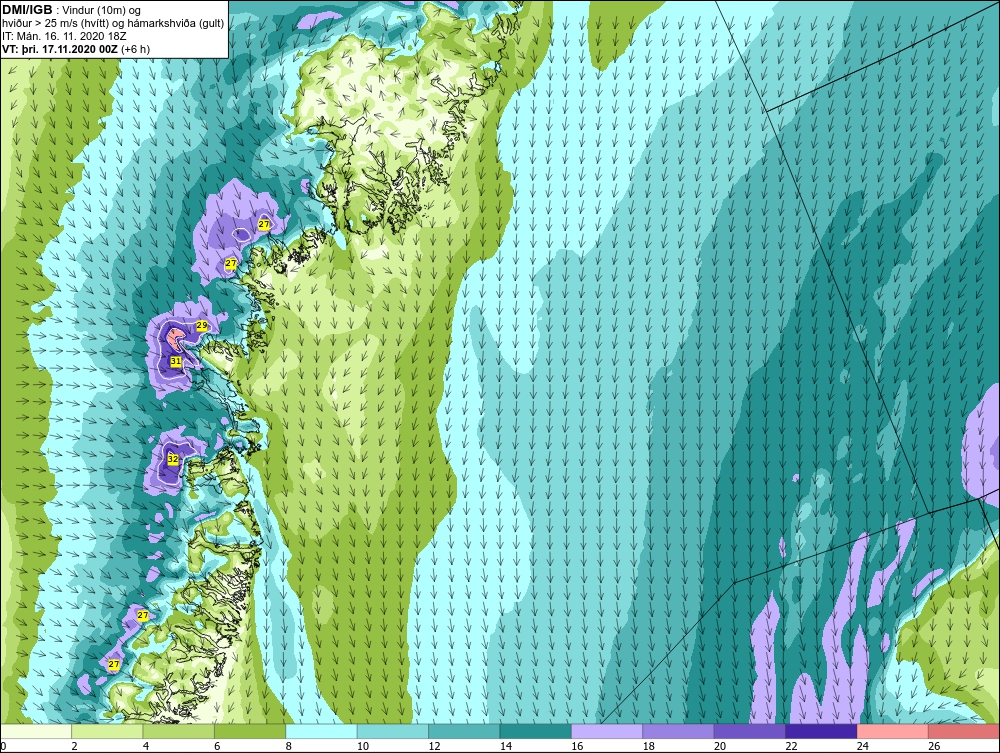Screen dimensions: 1000x753
Task: Click the legend scale value 2
Action: click(x=75, y=746)
